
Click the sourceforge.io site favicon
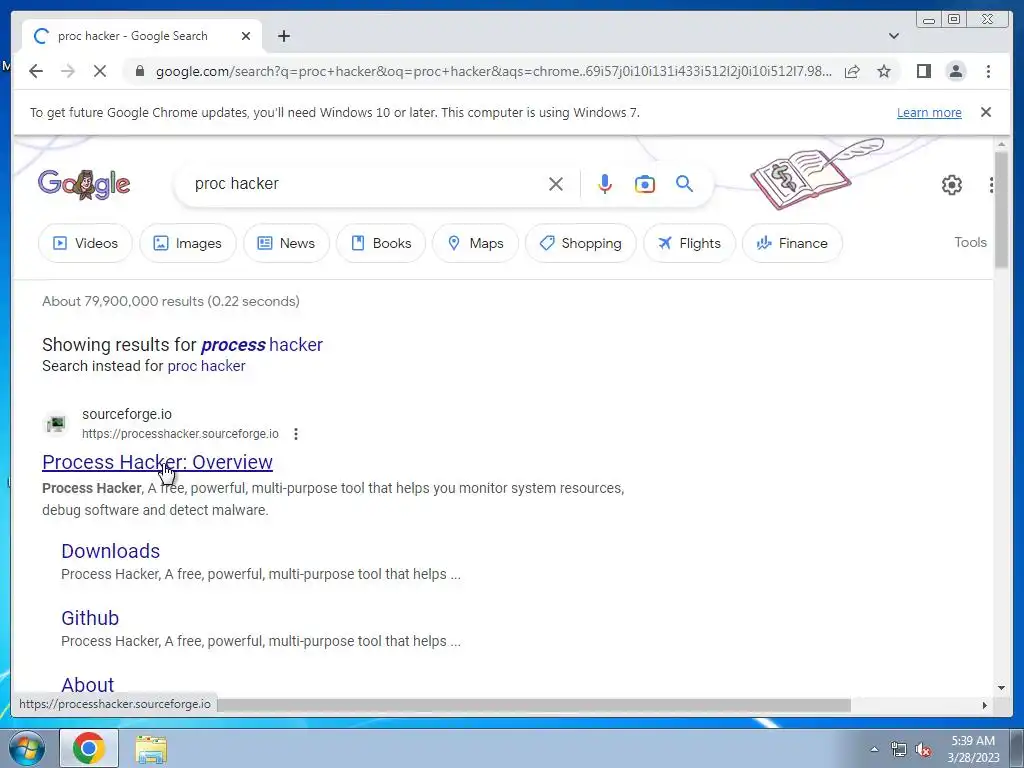56,423
